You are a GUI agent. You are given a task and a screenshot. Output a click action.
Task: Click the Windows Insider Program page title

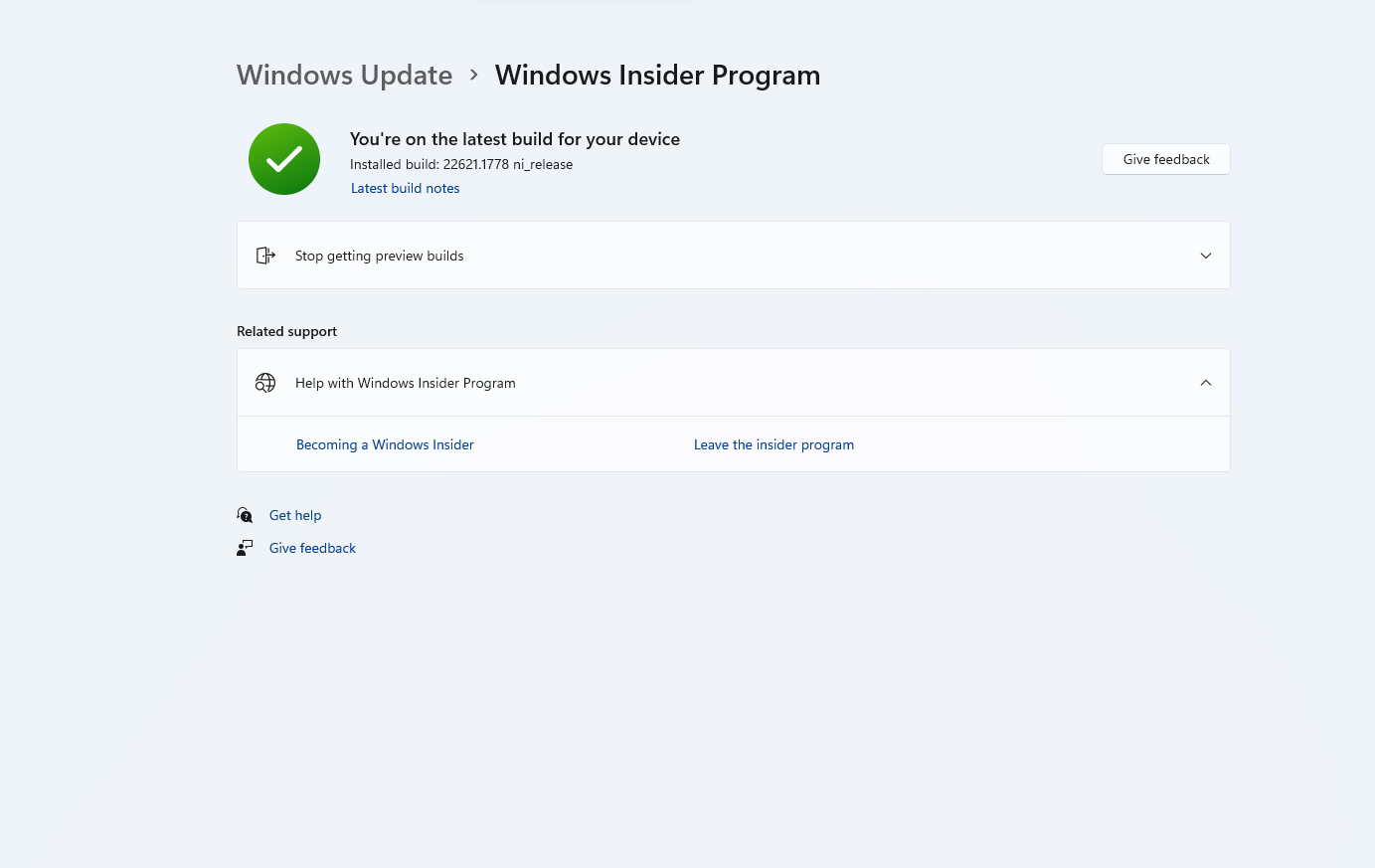(x=657, y=76)
